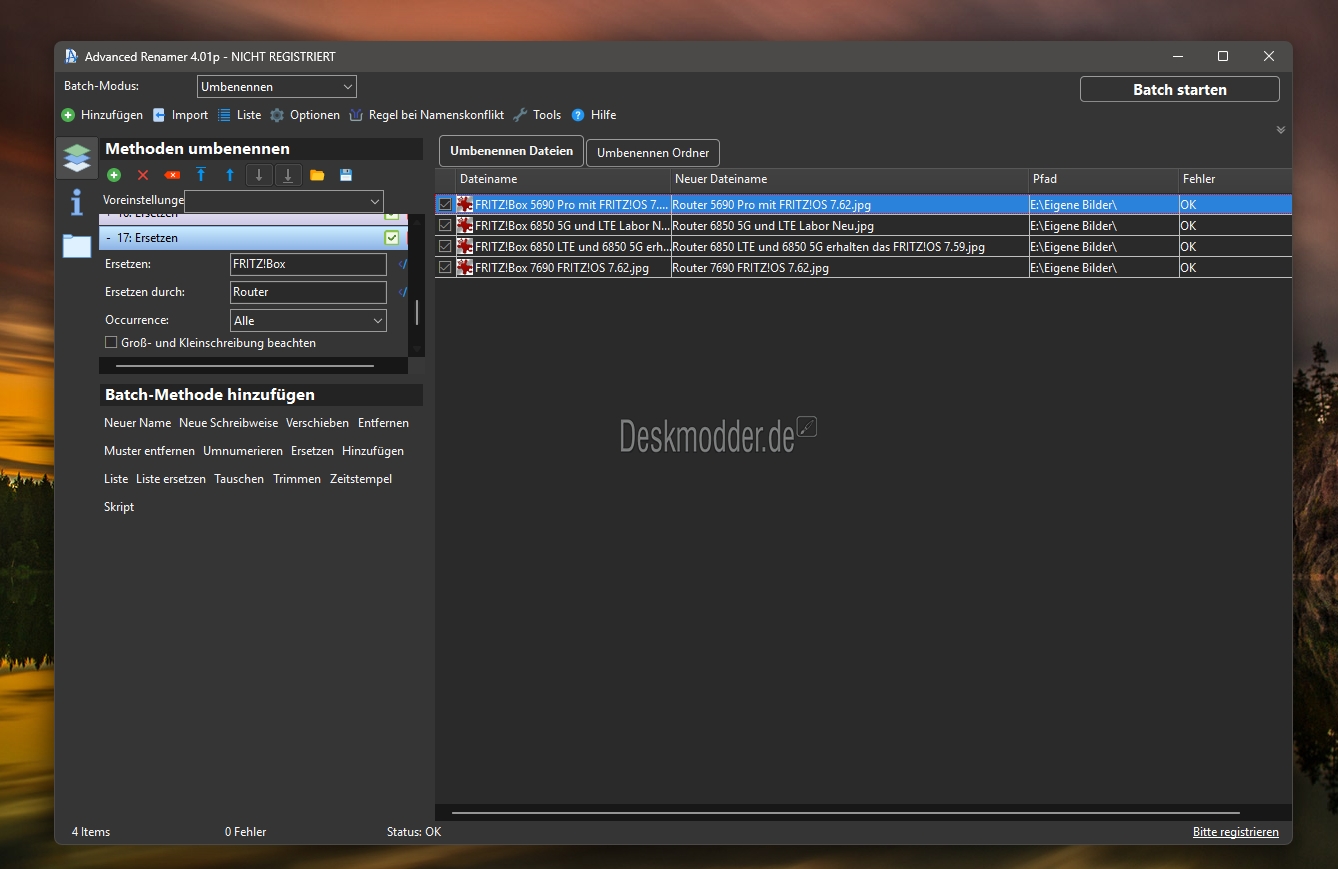1338x869 pixels.
Task: Switch to Umbenennen Ordner tab
Action: coord(653,153)
